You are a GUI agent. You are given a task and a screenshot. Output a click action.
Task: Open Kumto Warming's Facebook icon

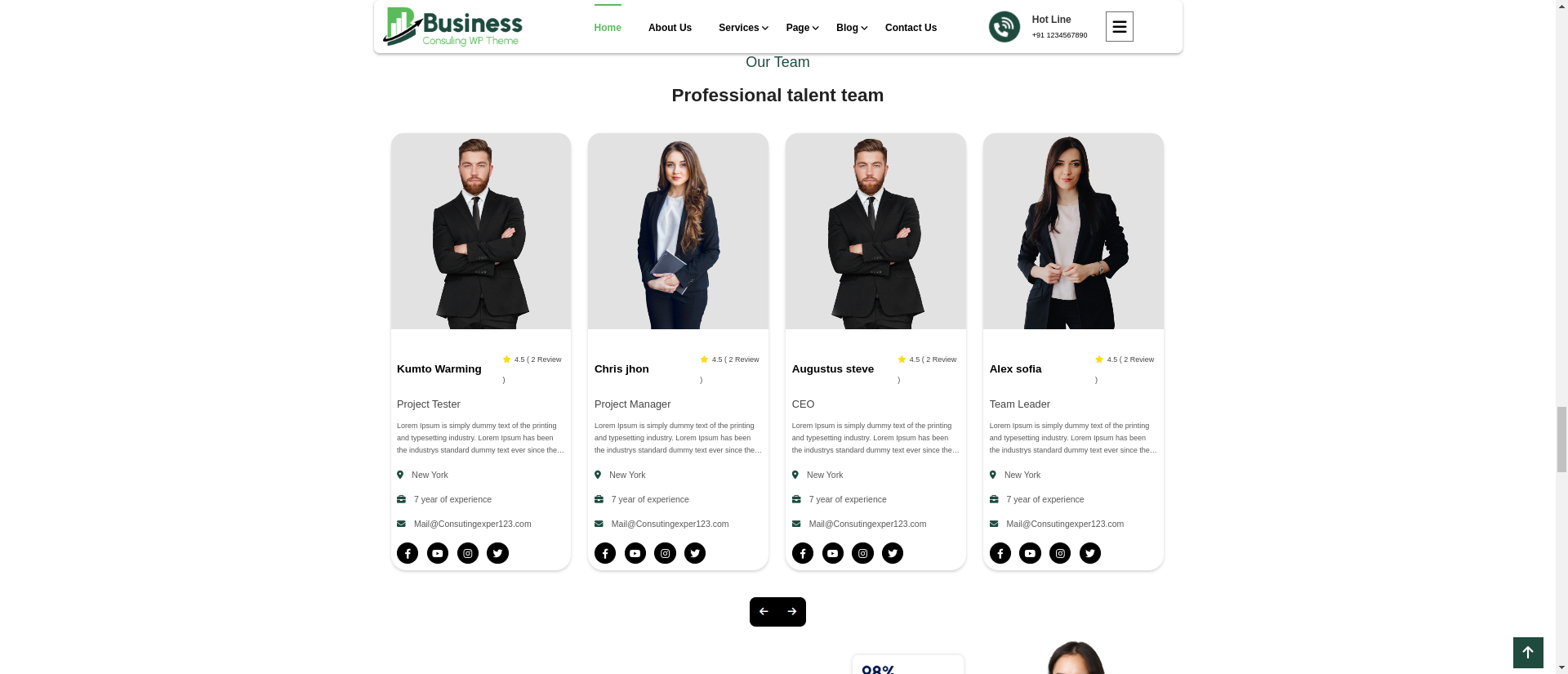click(408, 553)
